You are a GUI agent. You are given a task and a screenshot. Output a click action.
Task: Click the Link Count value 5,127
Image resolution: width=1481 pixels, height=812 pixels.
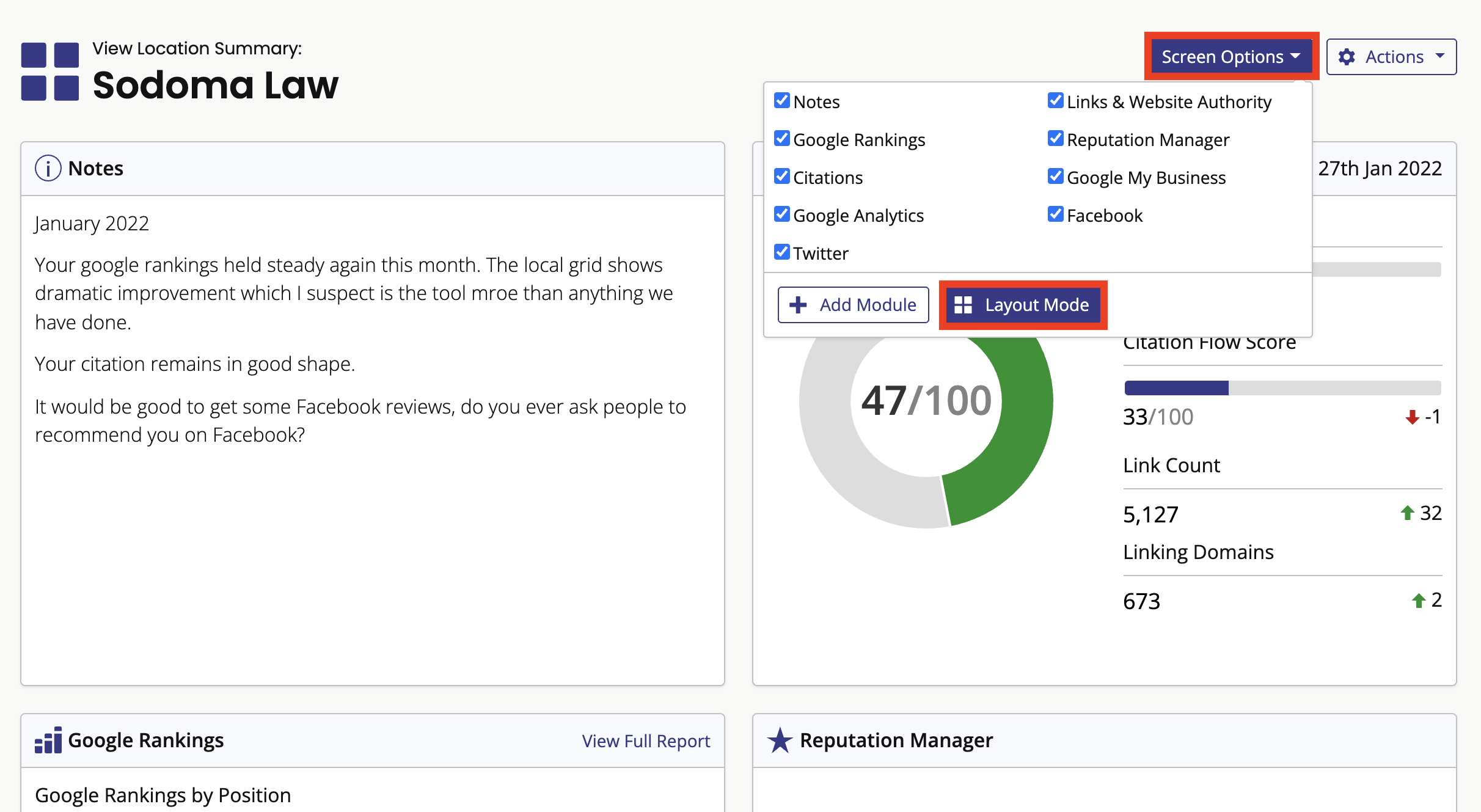point(1150,514)
